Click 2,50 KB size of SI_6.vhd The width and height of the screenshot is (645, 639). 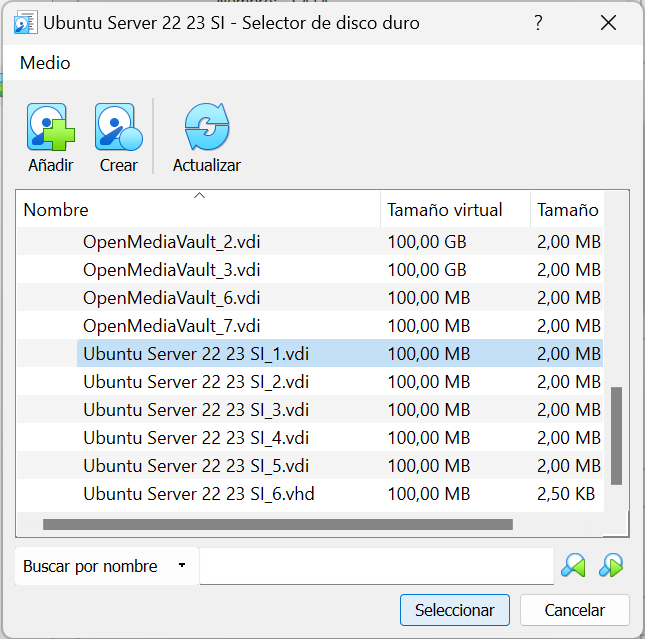point(566,493)
